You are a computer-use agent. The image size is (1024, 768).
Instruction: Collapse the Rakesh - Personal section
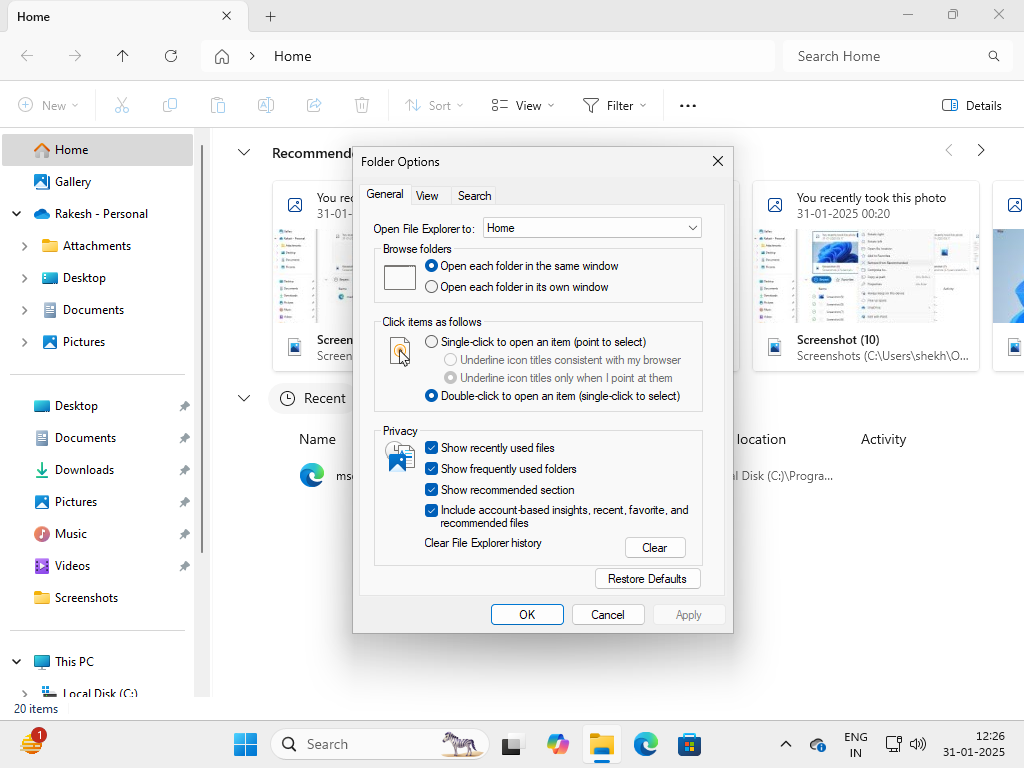16,213
